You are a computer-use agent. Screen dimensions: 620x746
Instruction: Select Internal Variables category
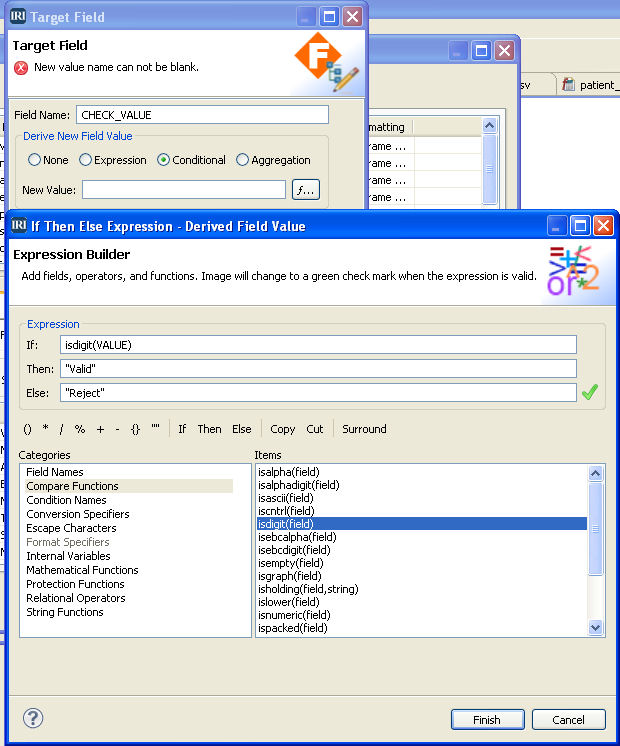(x=68, y=556)
